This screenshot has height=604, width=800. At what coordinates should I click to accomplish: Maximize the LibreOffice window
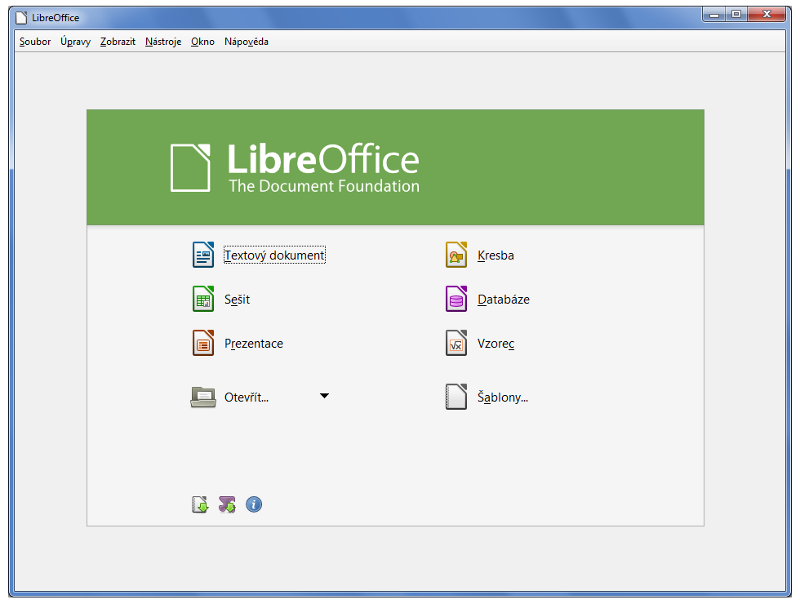pyautogui.click(x=736, y=15)
